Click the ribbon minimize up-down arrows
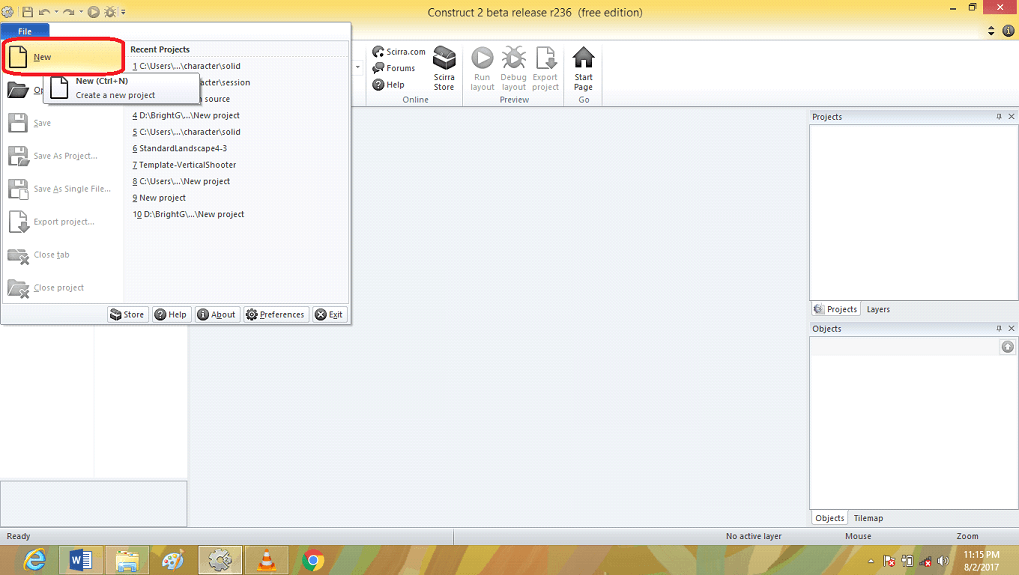 click(991, 31)
